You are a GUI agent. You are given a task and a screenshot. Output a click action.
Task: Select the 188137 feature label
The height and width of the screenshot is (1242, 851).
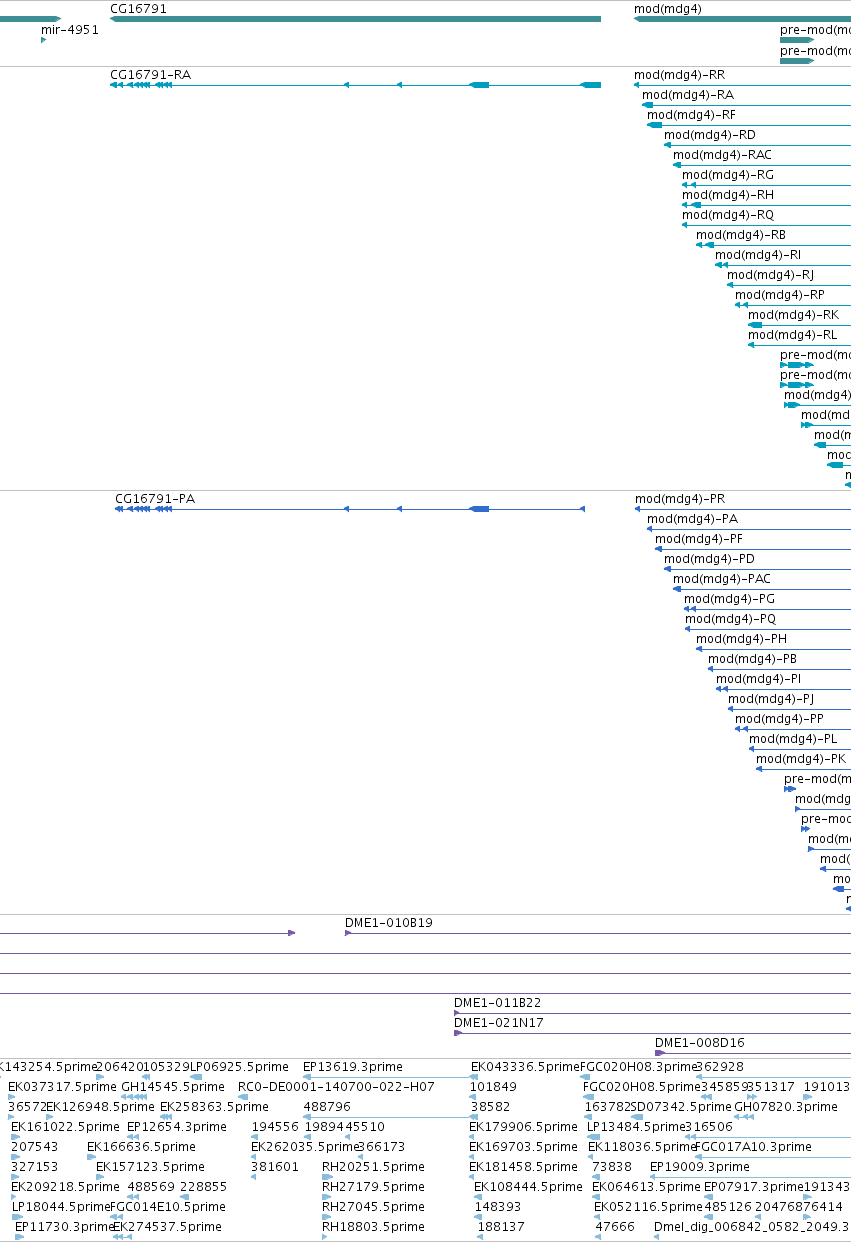tap(501, 1226)
